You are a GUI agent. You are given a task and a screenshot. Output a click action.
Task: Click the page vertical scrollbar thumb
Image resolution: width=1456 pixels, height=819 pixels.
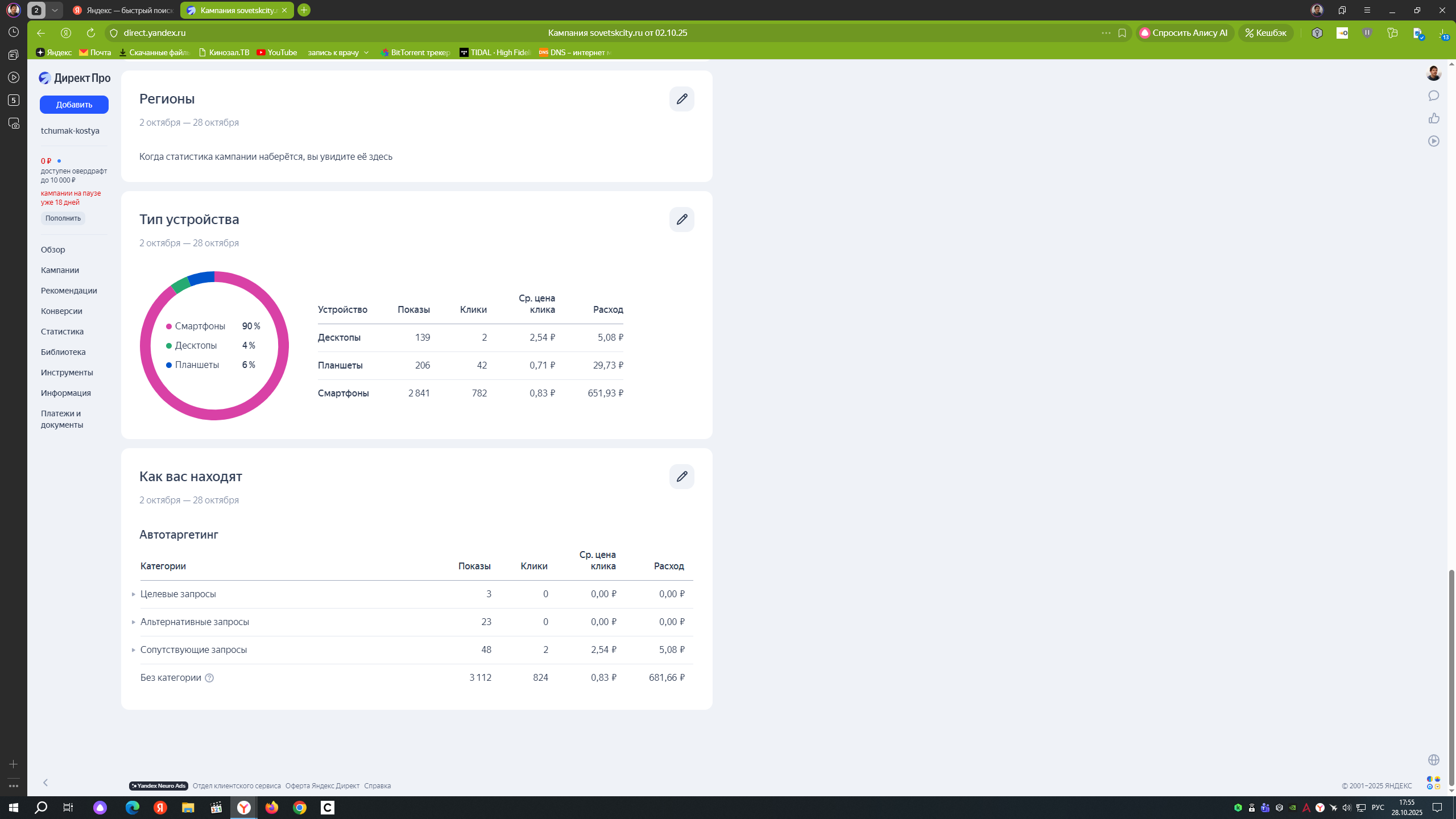click(x=1451, y=677)
